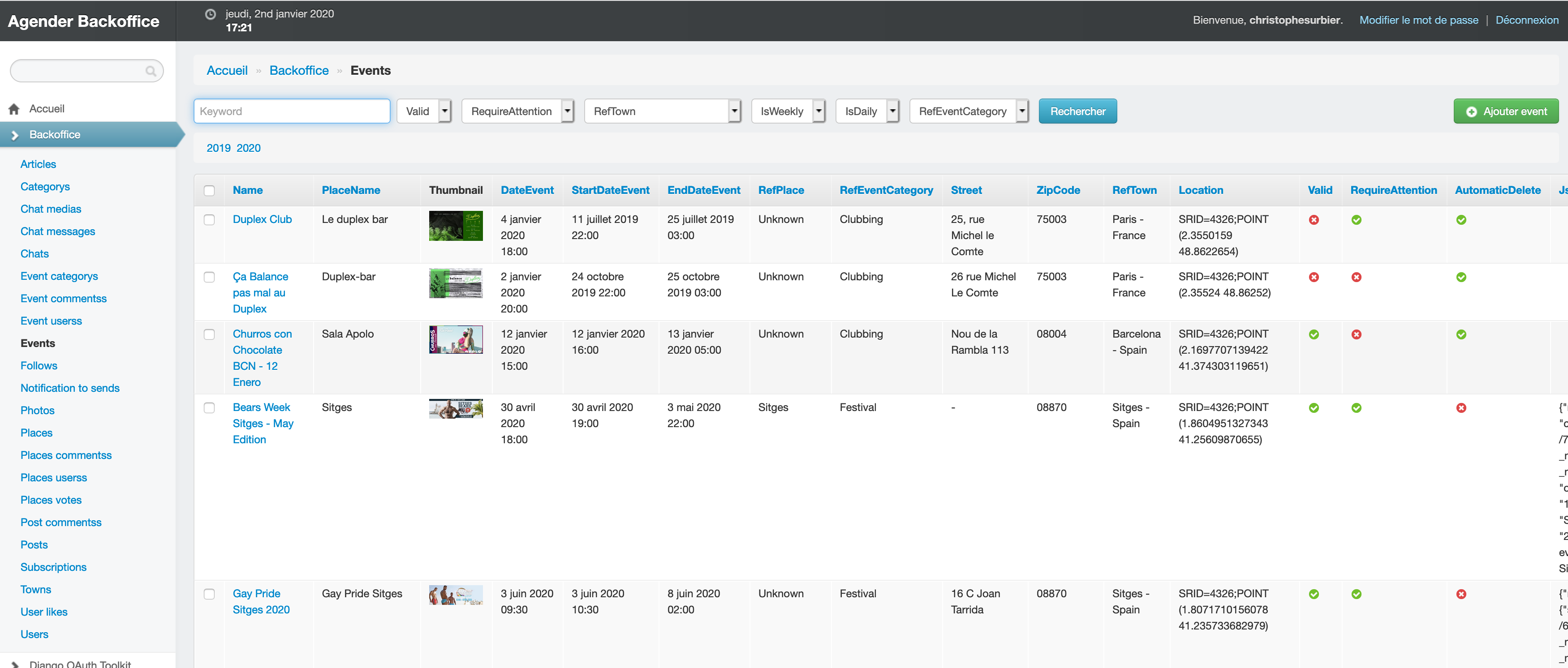Check the Ça Balance pas mal row checkbox
The width and height of the screenshot is (1568, 668).
point(209,277)
